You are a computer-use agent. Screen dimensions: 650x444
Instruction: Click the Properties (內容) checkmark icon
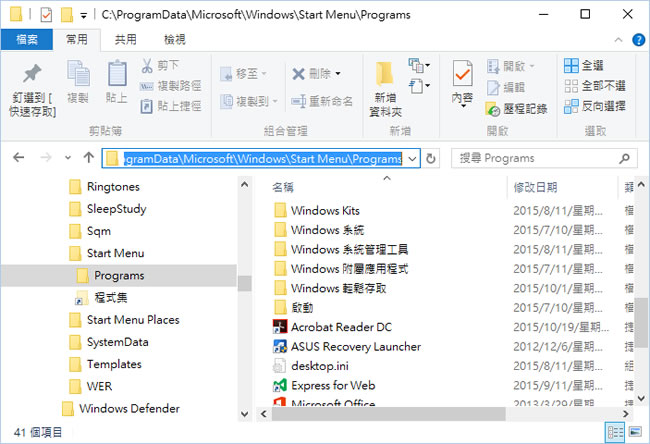pyautogui.click(x=462, y=74)
